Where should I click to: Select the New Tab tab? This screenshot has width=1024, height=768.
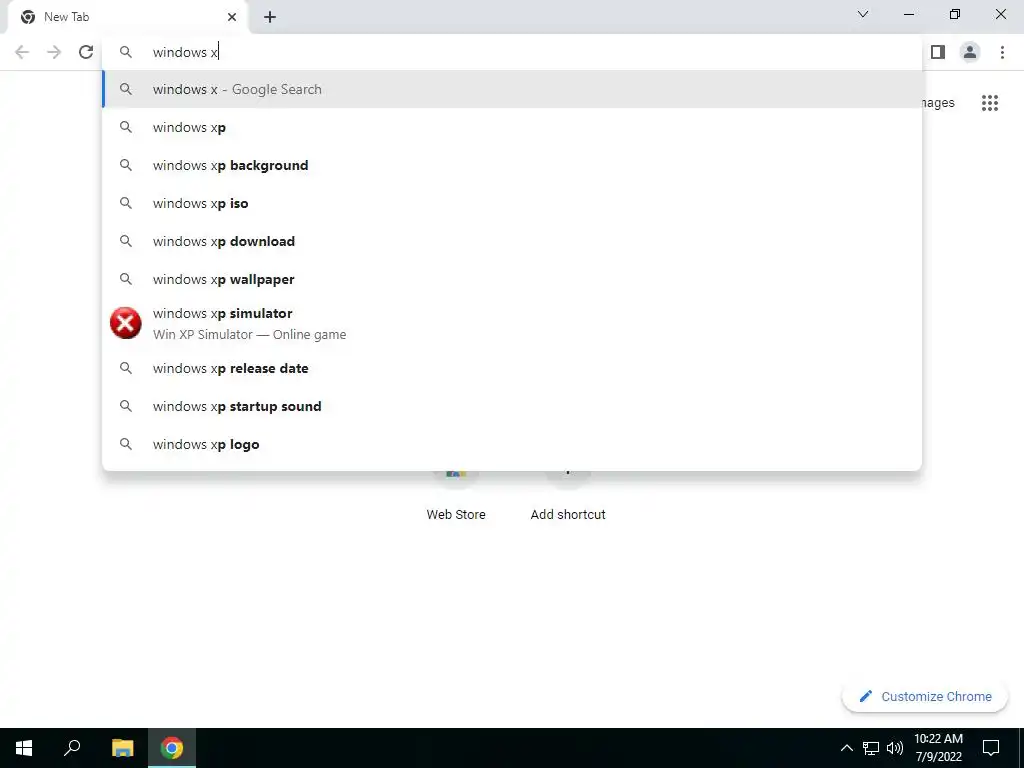click(x=128, y=17)
